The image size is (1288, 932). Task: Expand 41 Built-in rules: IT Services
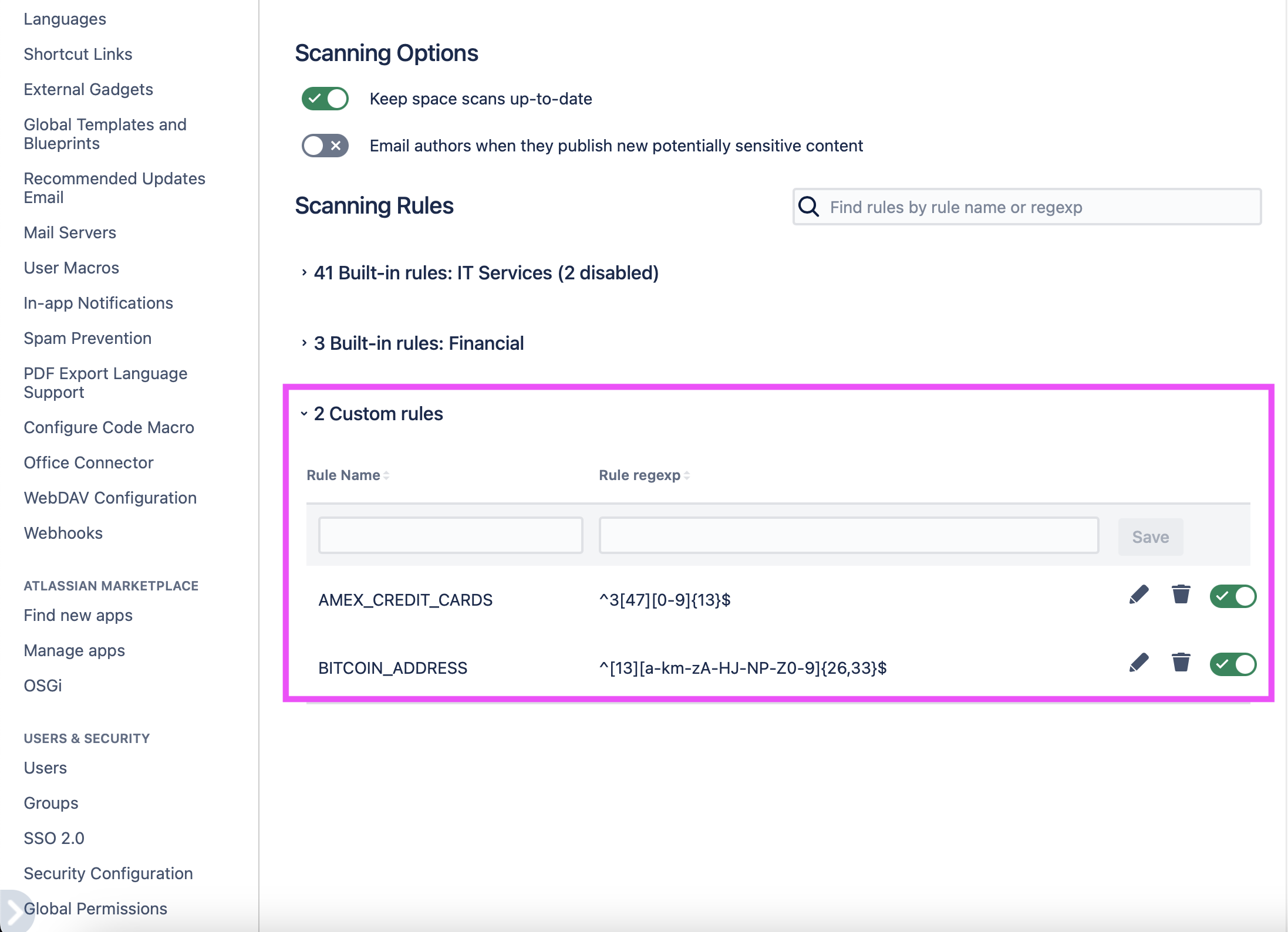(304, 272)
